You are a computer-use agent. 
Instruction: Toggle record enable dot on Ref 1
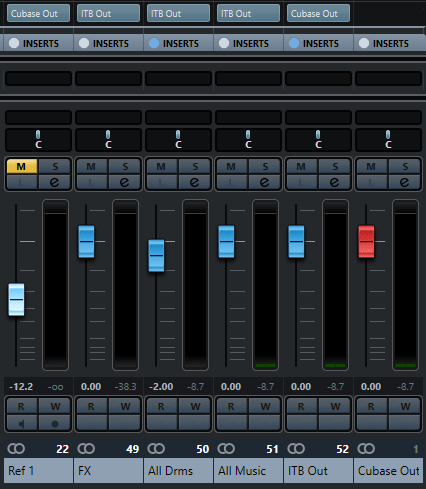click(x=55, y=424)
